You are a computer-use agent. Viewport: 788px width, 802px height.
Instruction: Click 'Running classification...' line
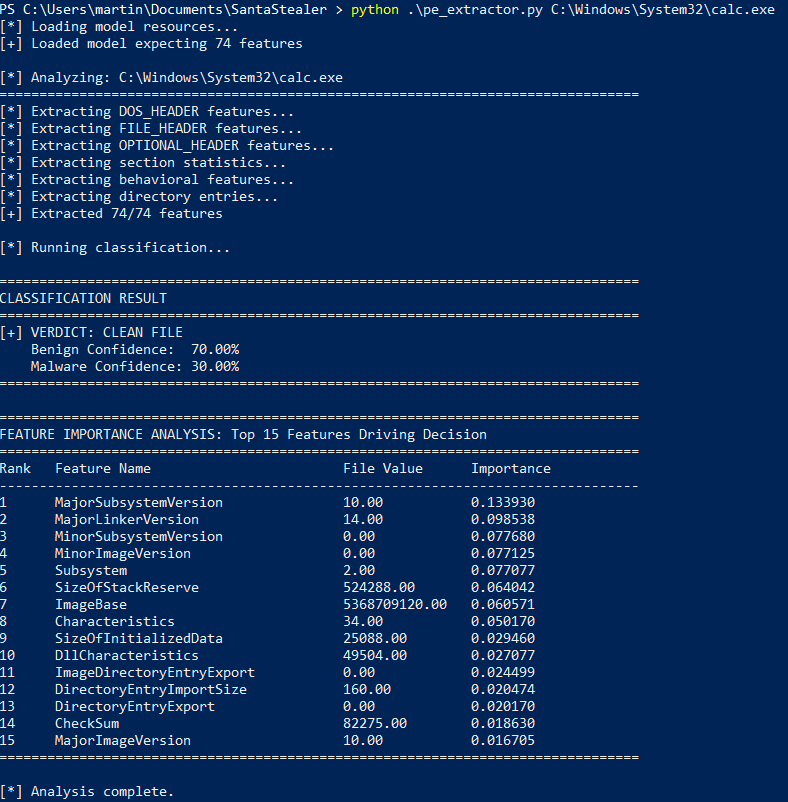click(x=130, y=248)
